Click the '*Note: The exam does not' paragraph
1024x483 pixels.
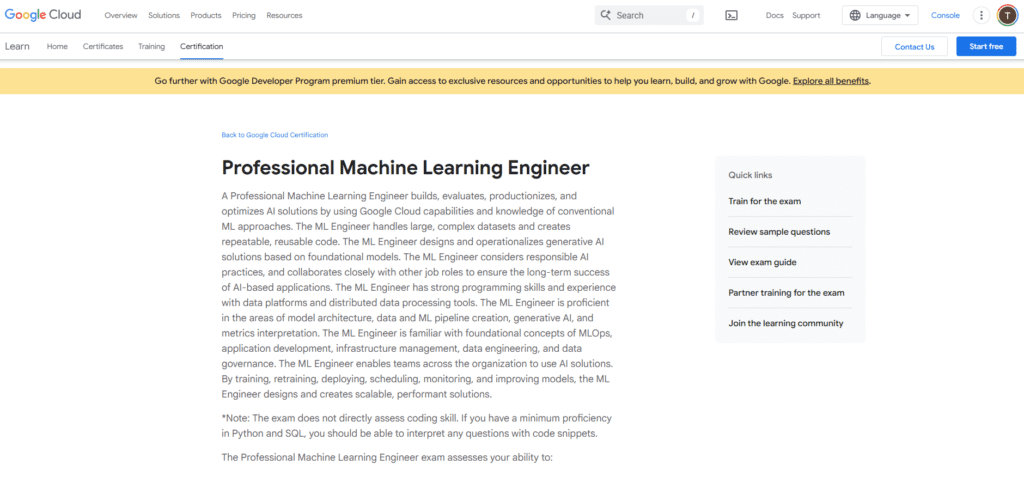pos(417,426)
